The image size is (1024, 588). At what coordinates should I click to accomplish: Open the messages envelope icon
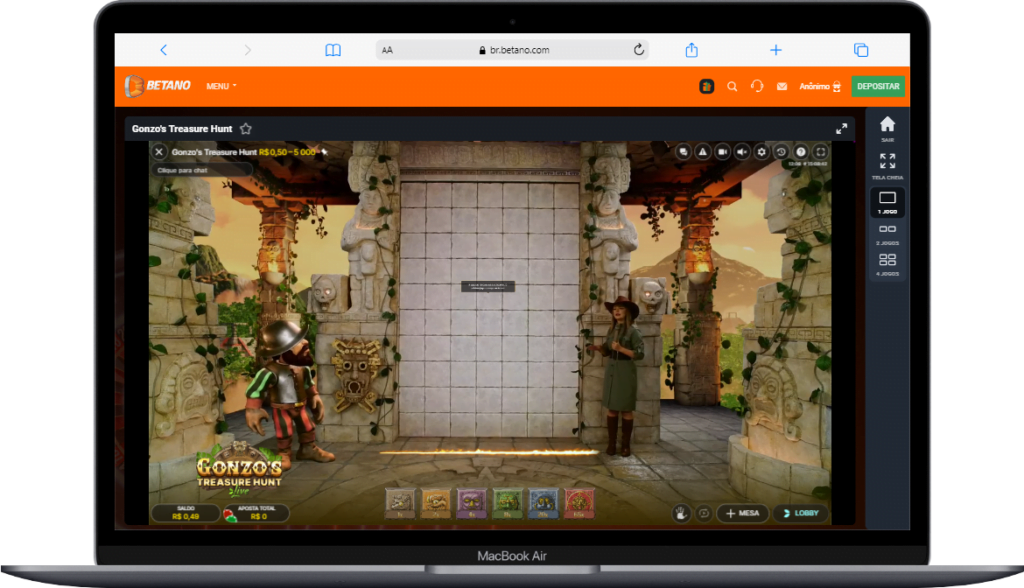(x=782, y=86)
